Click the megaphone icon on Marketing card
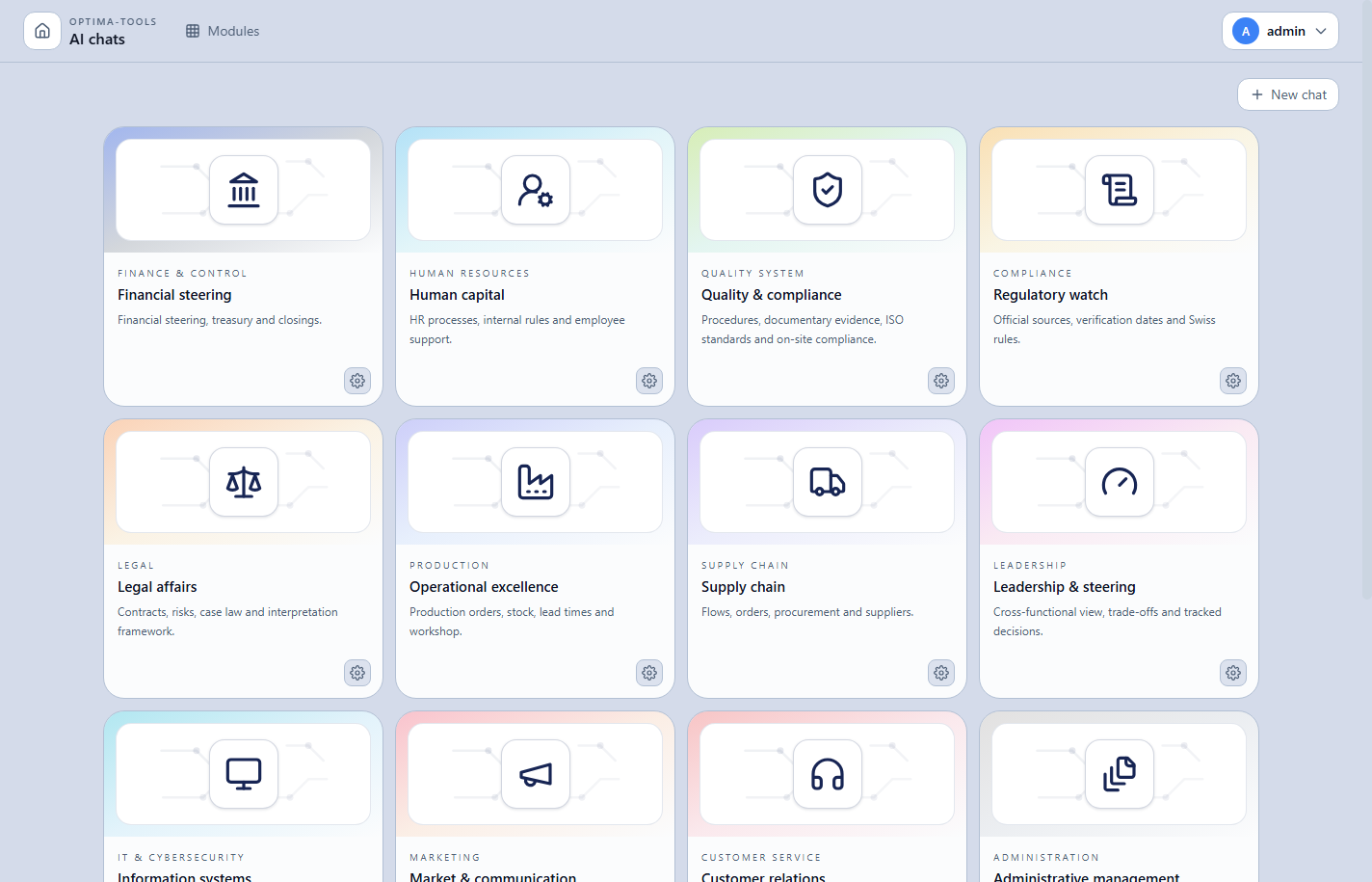 [x=536, y=774]
